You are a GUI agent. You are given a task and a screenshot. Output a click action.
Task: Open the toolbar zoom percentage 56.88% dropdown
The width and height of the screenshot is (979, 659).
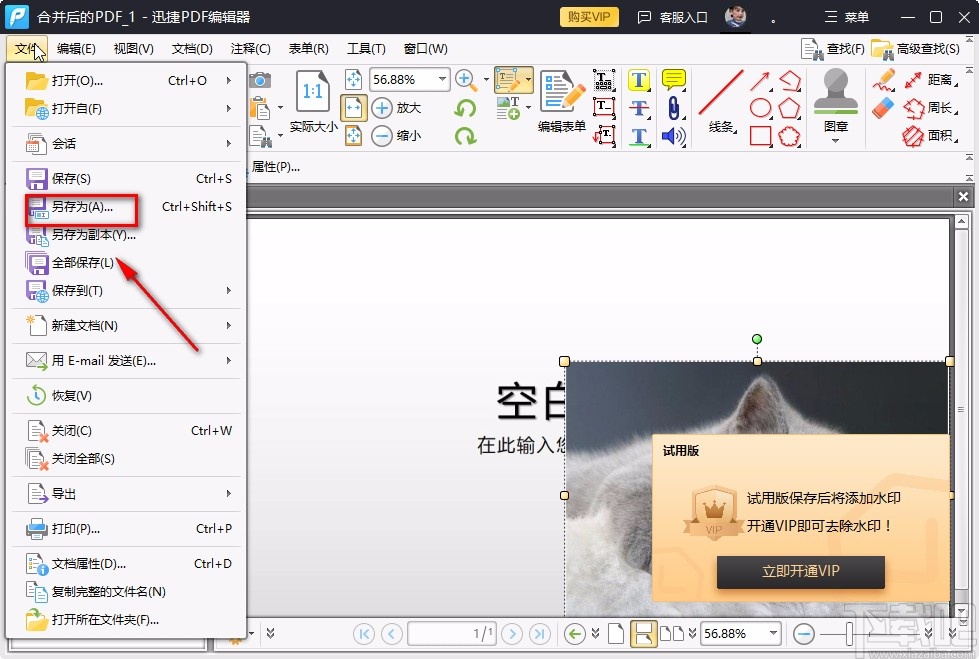pos(442,79)
